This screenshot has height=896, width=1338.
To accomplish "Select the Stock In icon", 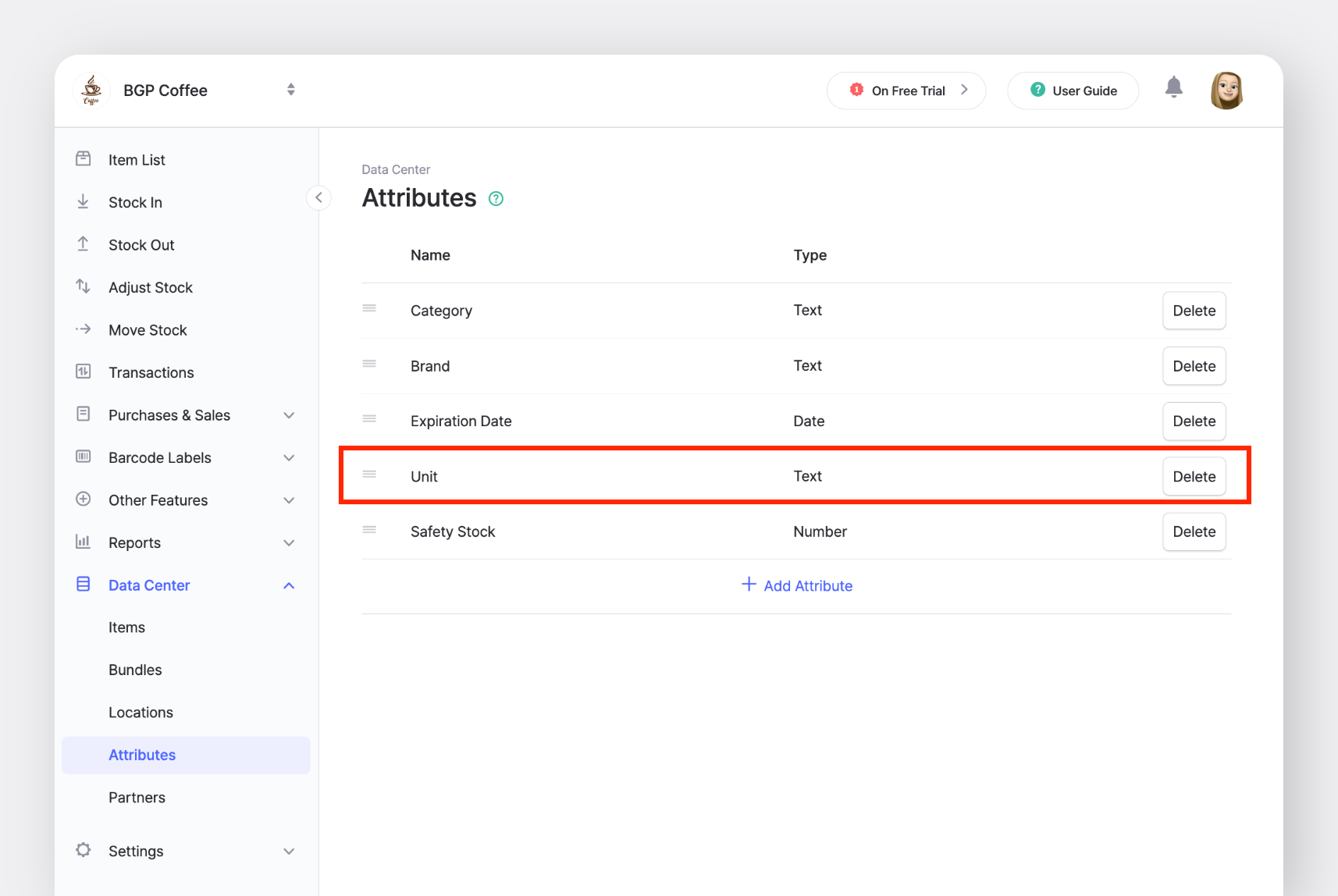I will (83, 201).
